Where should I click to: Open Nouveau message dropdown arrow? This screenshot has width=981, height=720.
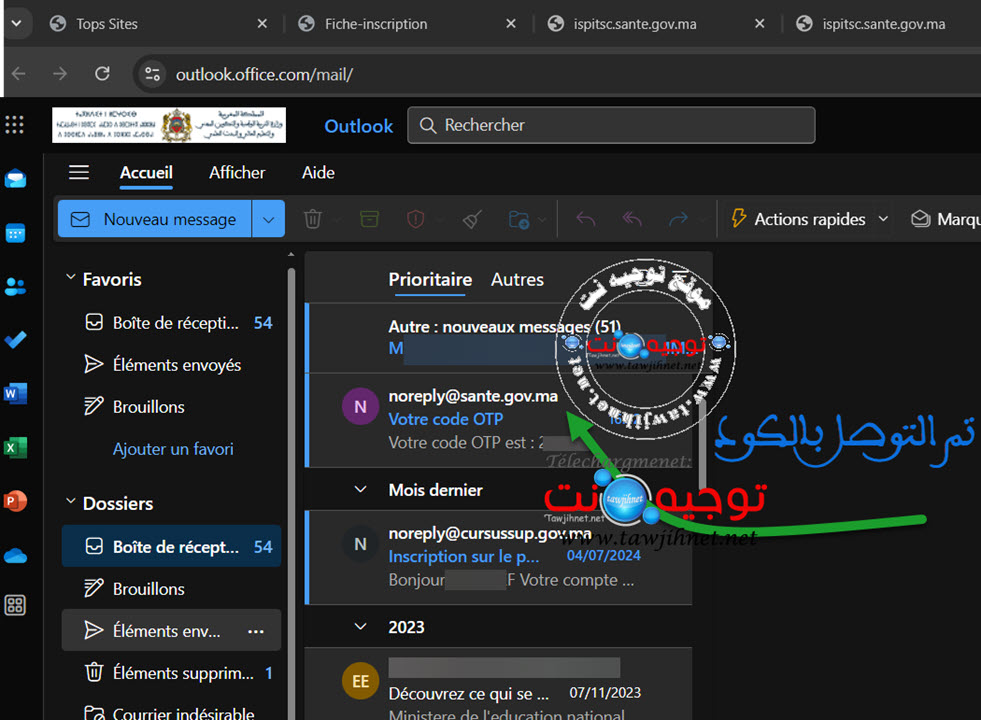[x=268, y=219]
